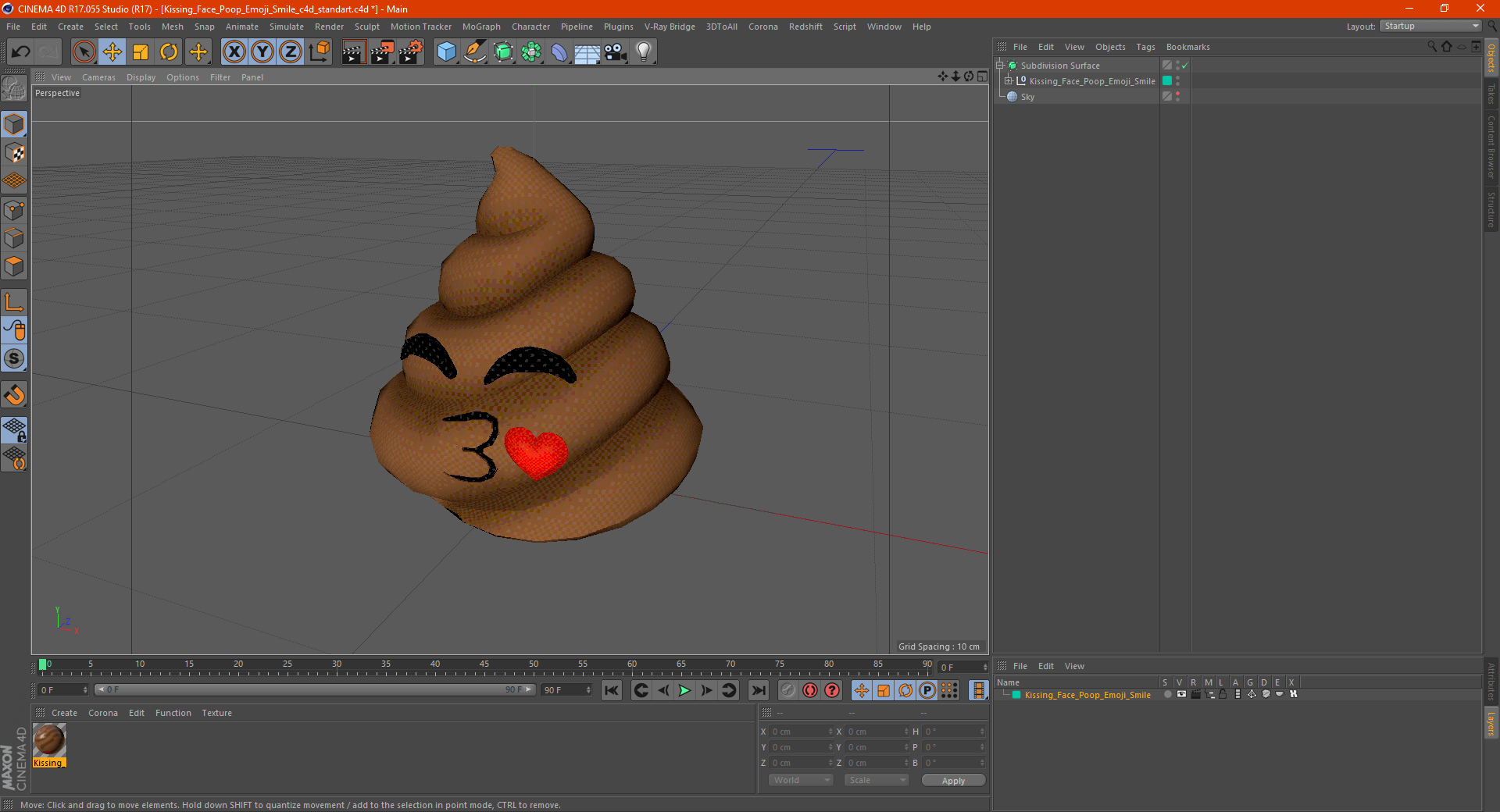Click the Play forward button
The width and height of the screenshot is (1500, 812).
(684, 690)
